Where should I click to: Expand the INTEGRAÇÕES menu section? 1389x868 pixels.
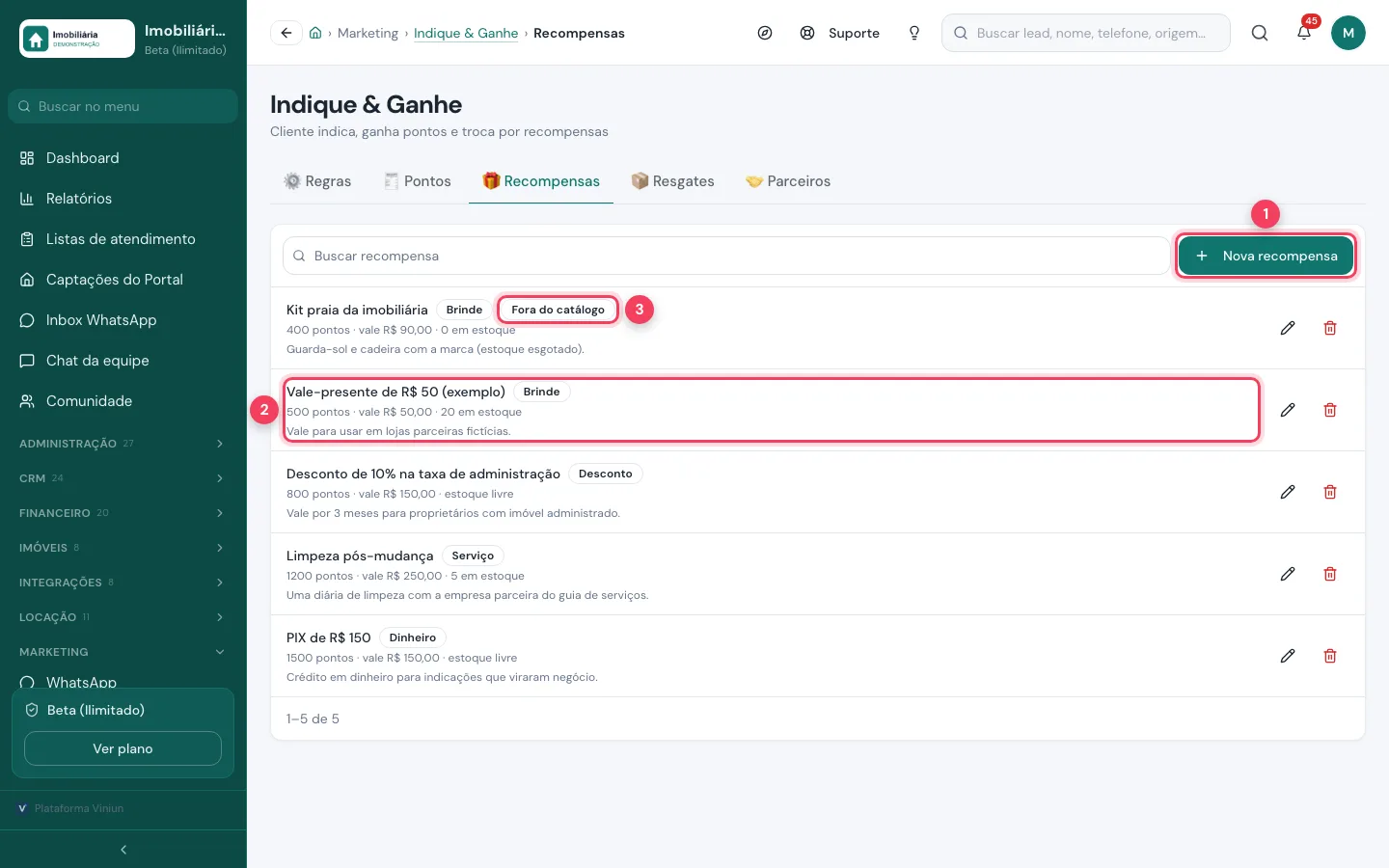123,583
